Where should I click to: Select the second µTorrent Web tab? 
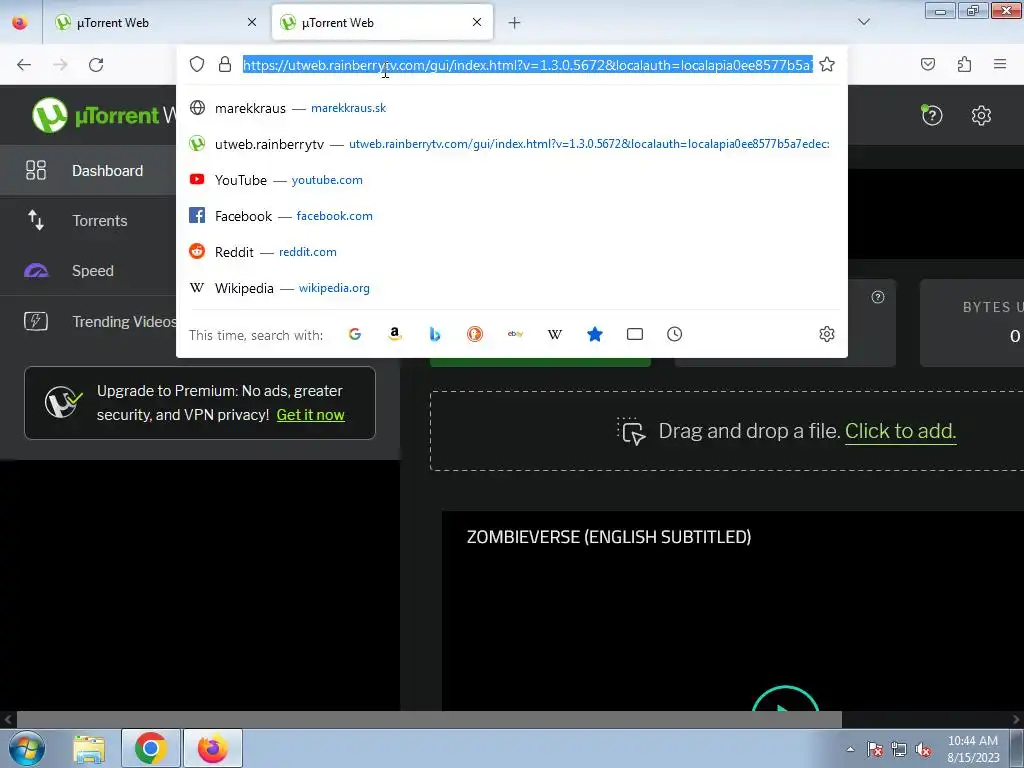click(382, 23)
